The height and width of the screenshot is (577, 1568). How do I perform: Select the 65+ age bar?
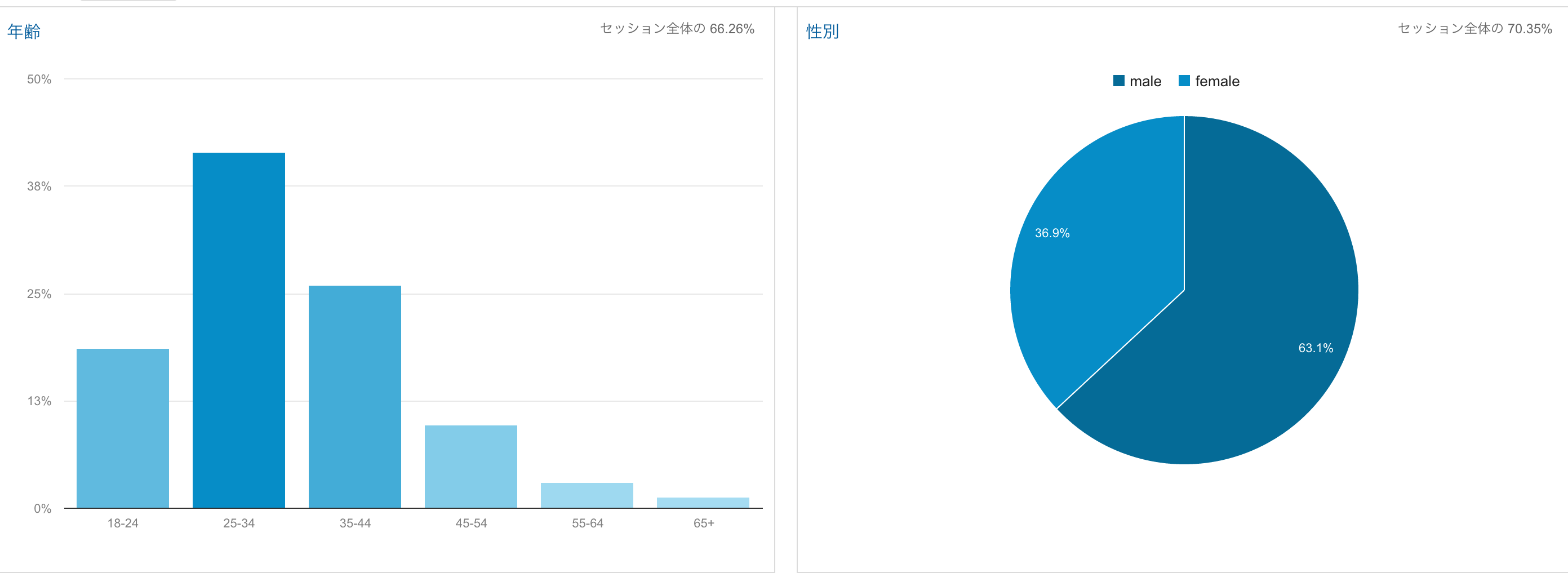click(x=703, y=502)
